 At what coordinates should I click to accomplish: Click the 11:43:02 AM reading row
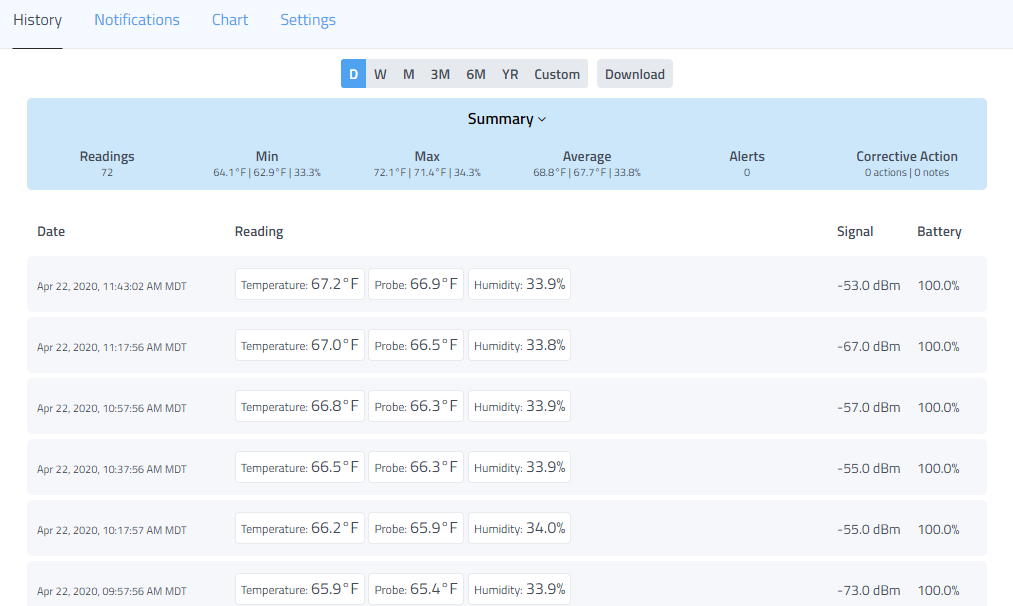point(111,286)
